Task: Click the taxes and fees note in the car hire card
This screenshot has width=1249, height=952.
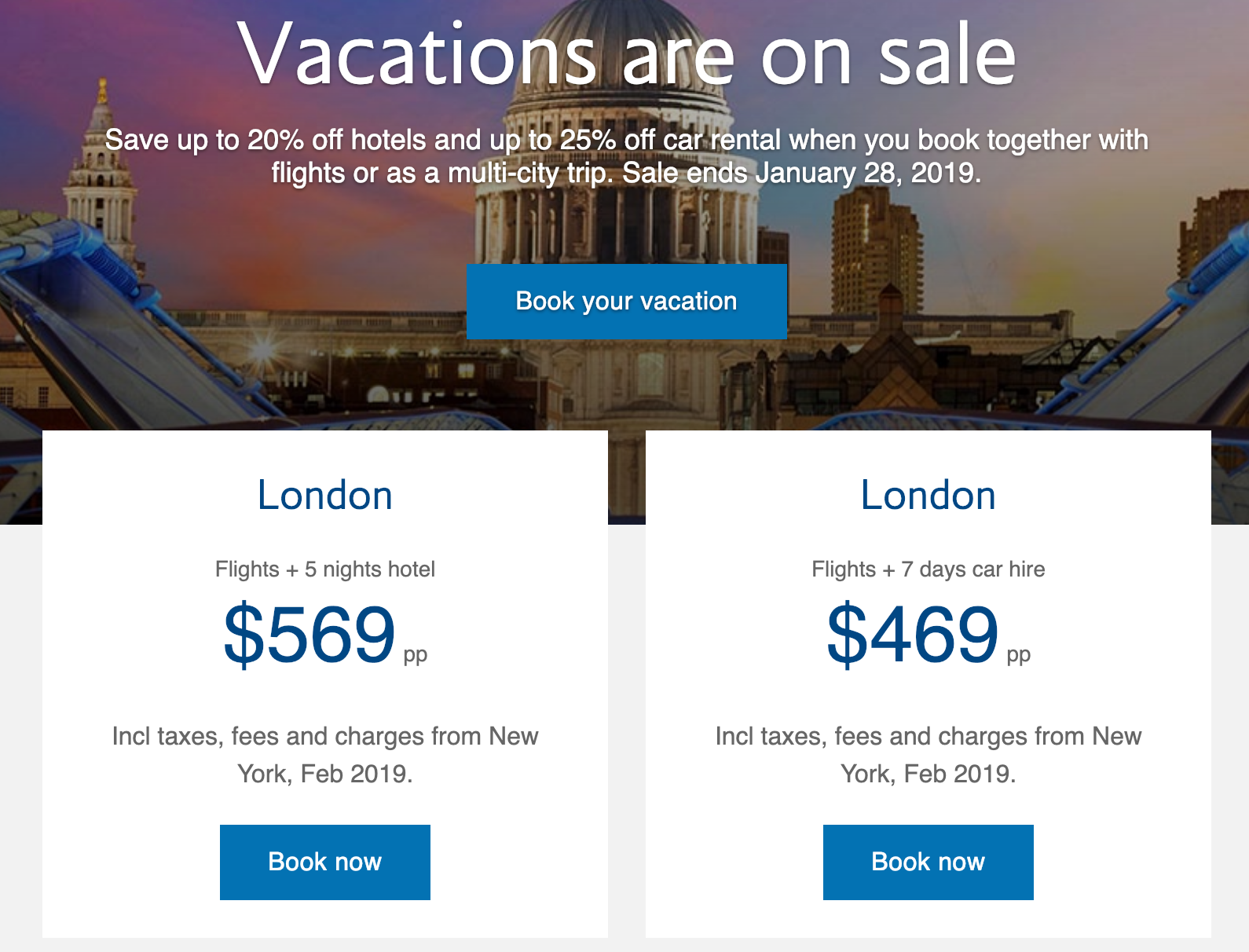Action: 928,755
